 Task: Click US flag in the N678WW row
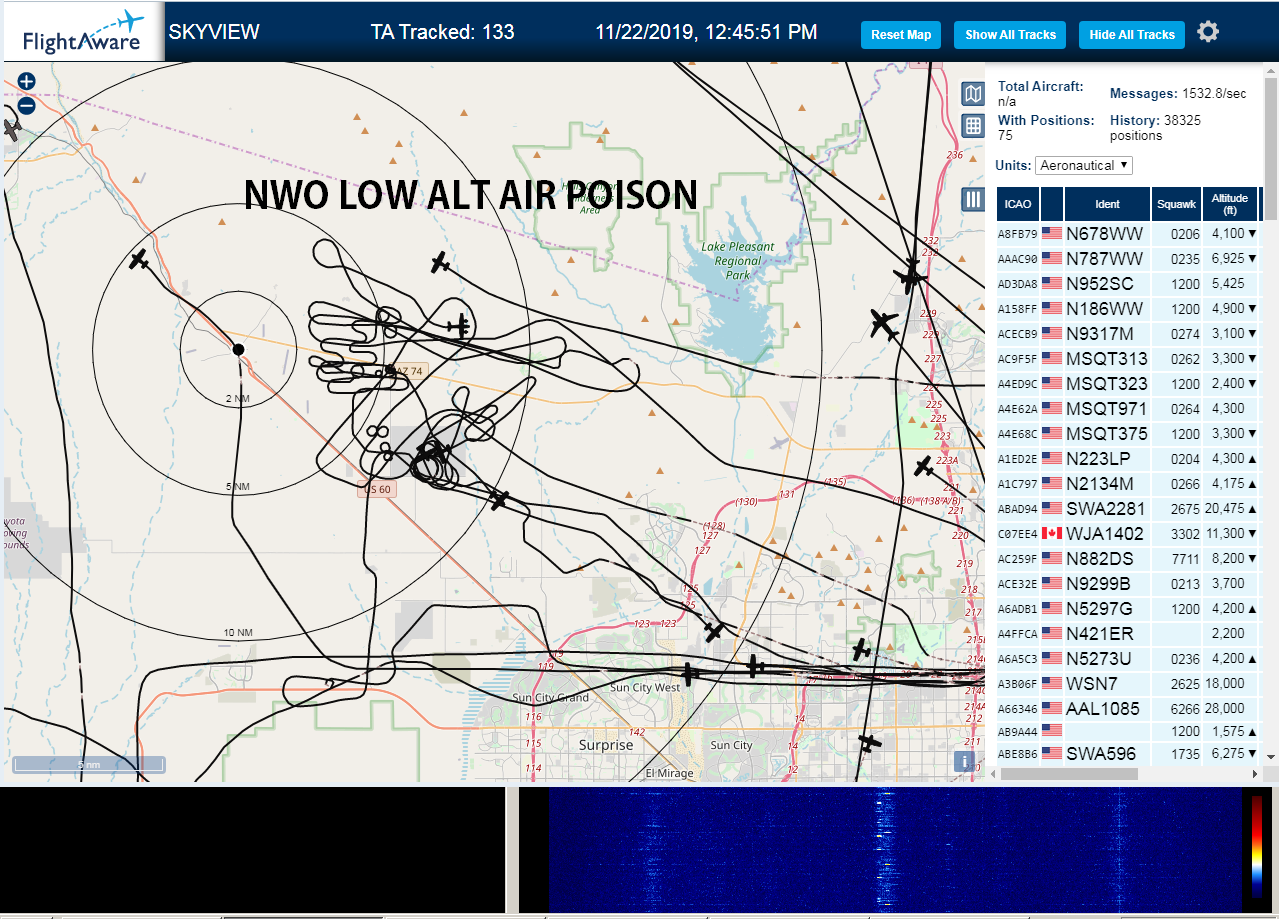tap(1051, 234)
